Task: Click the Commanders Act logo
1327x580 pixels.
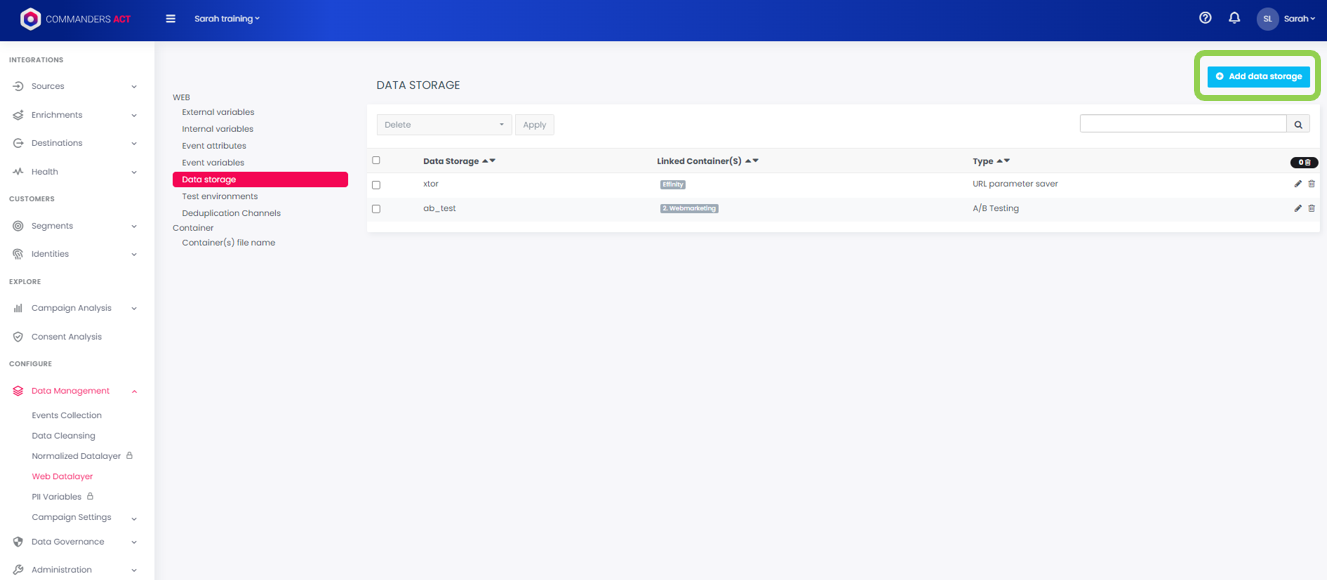Action: click(76, 19)
